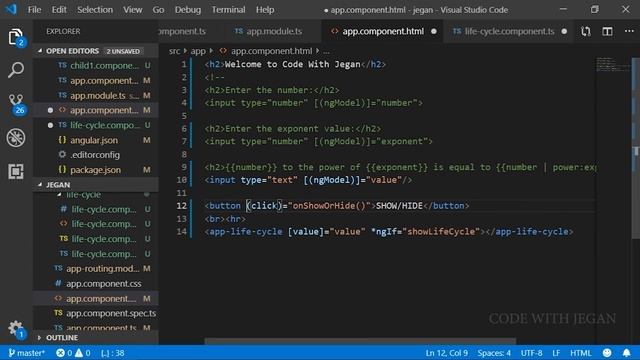The image size is (640, 360).
Task: Expand the Outline section
Action: 39,338
